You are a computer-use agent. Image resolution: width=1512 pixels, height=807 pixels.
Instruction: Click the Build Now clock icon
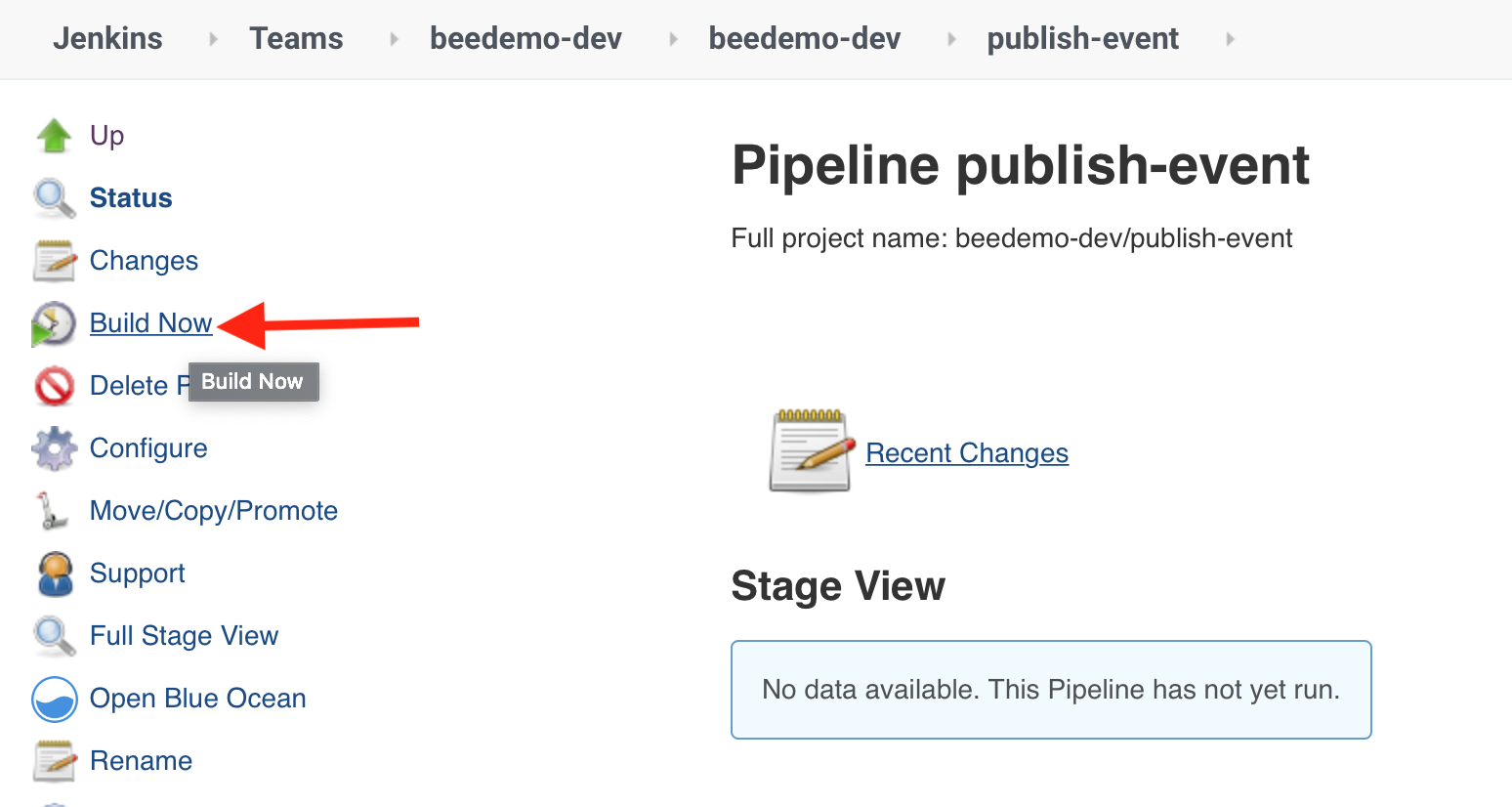point(54,323)
